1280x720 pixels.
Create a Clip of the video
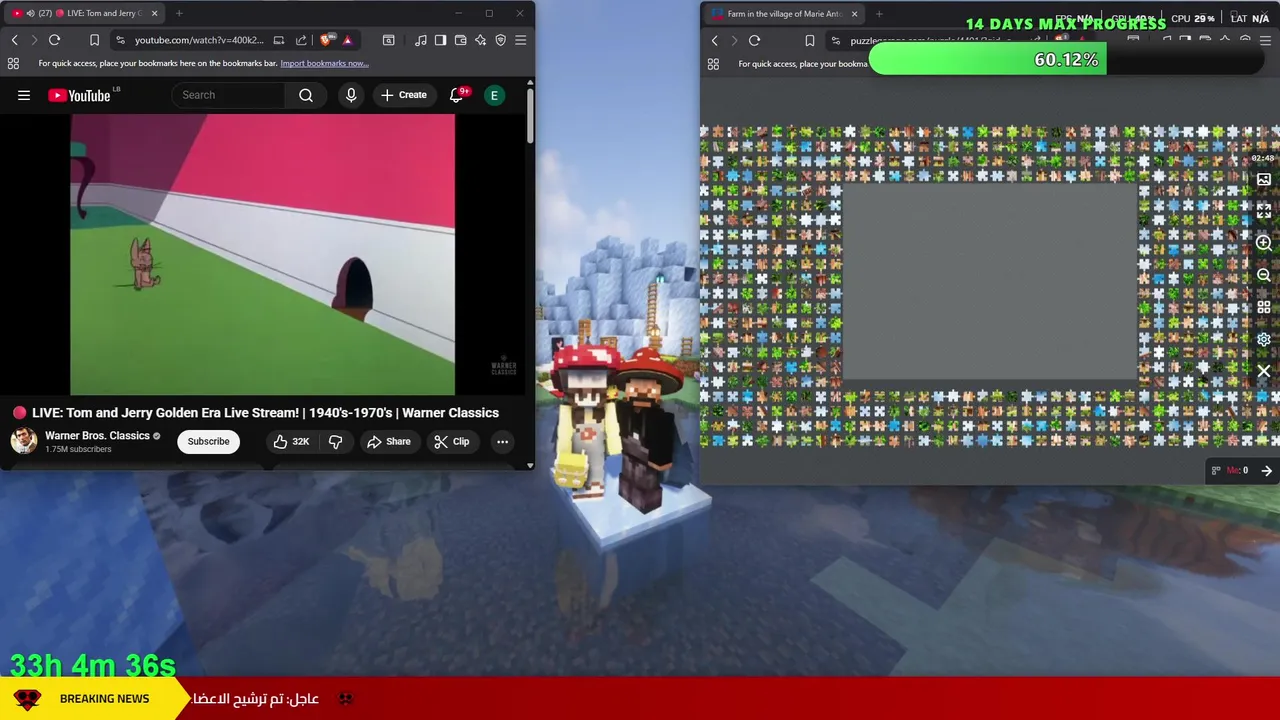[452, 441]
